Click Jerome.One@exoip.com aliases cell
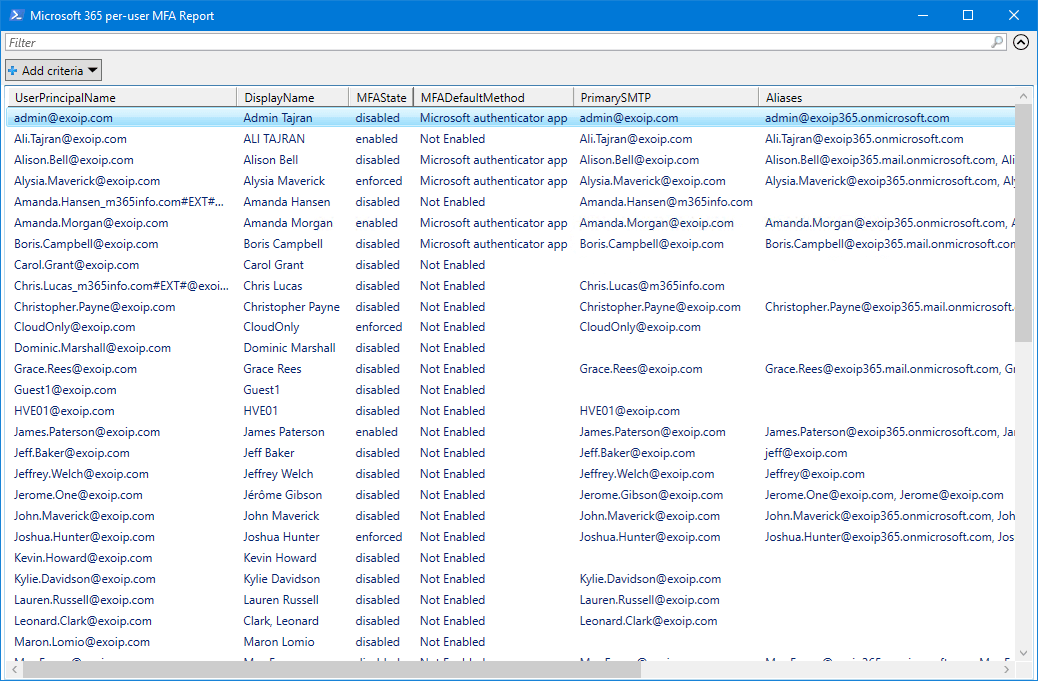Screen dimensions: 1038x681 click(x=884, y=495)
